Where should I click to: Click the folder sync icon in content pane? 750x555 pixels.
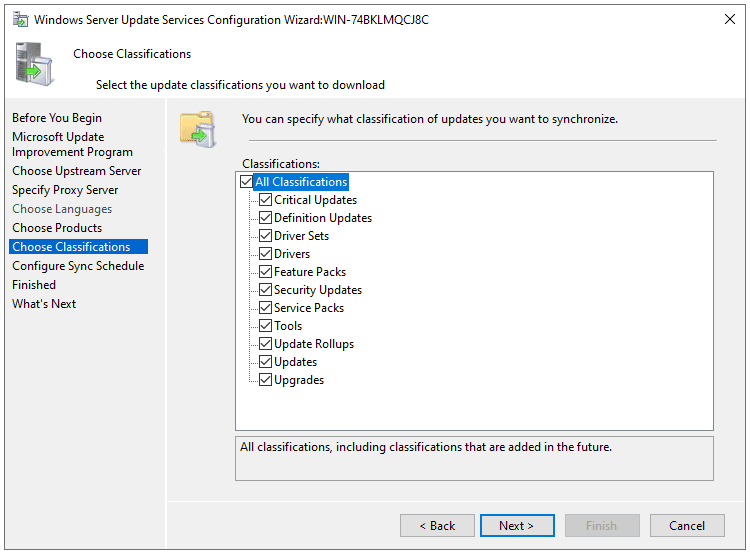point(198,129)
